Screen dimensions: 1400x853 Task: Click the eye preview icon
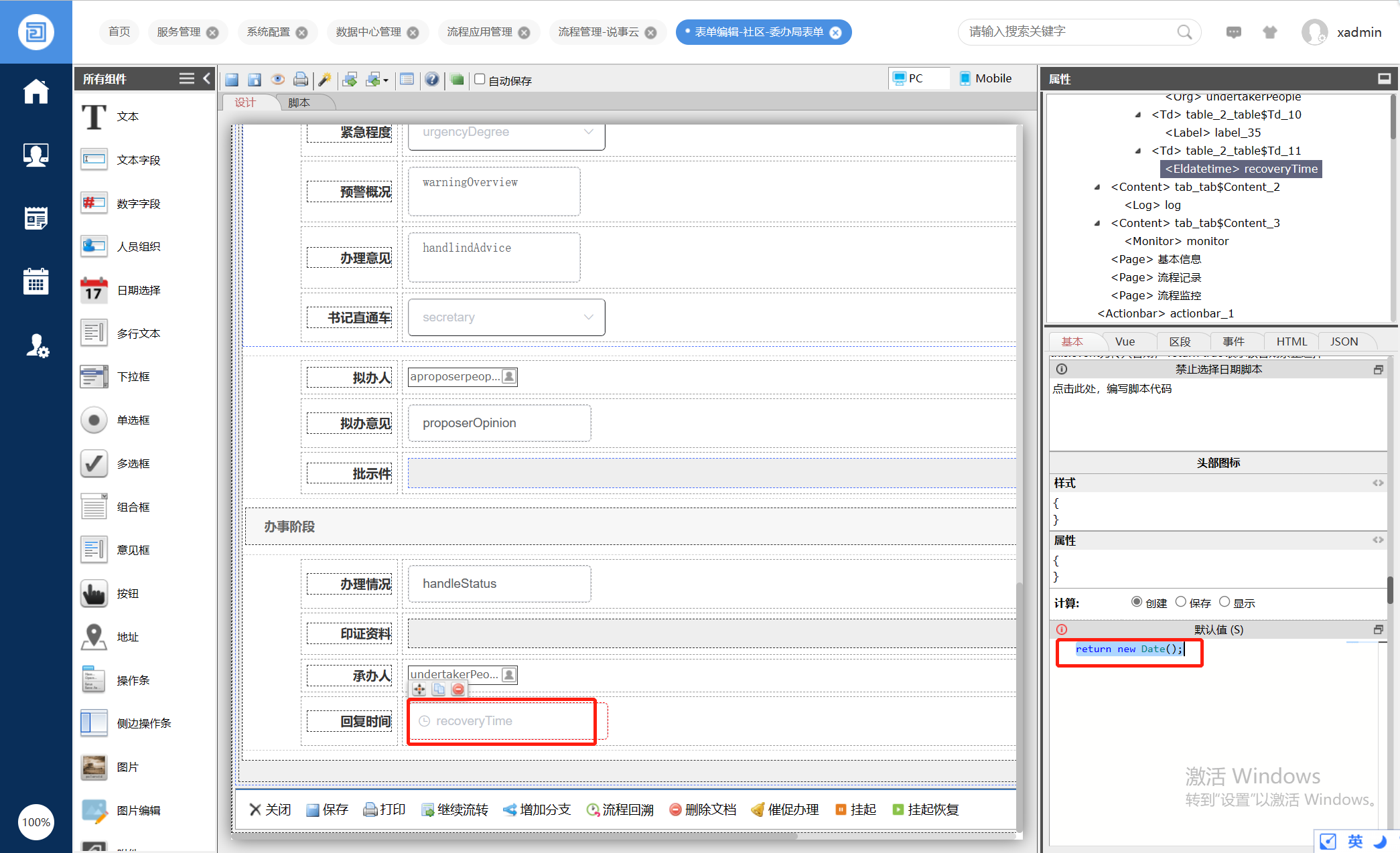[277, 80]
